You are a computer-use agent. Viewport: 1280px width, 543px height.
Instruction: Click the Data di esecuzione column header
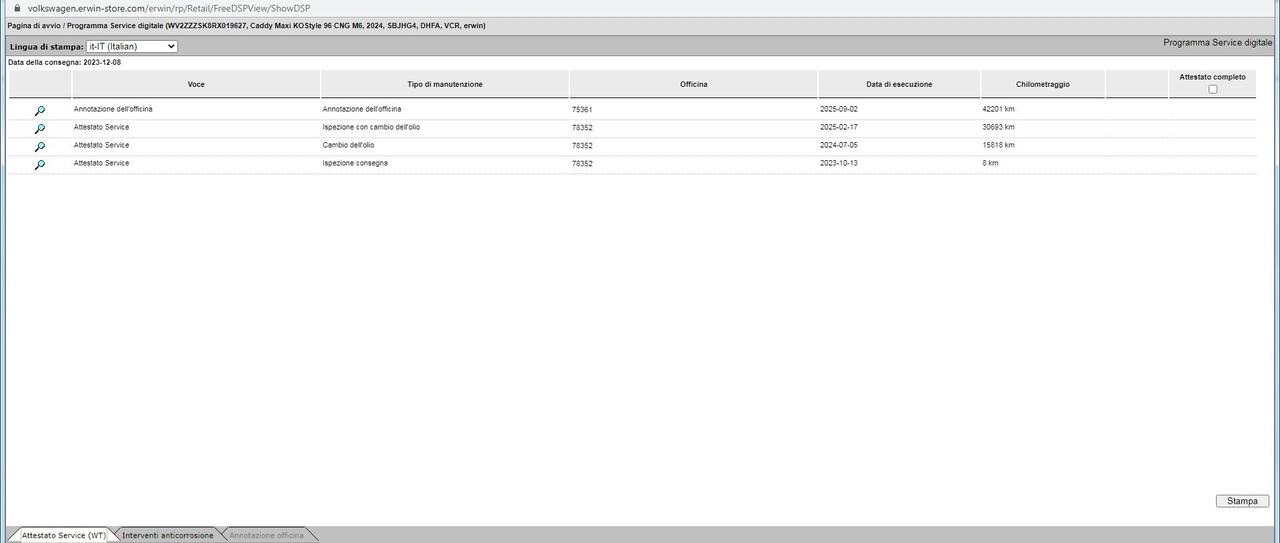pos(899,84)
